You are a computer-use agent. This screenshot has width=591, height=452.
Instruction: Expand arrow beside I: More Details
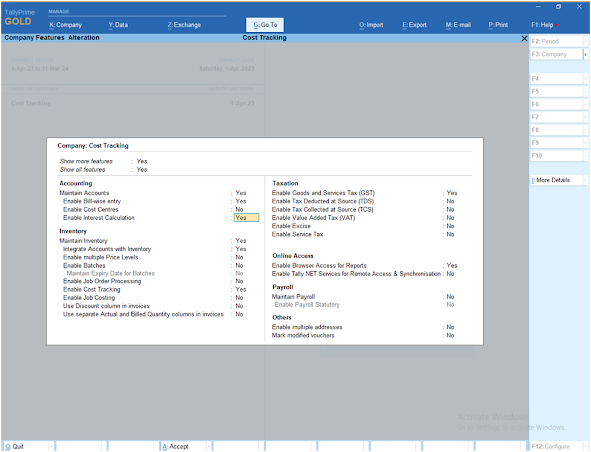coord(586,180)
